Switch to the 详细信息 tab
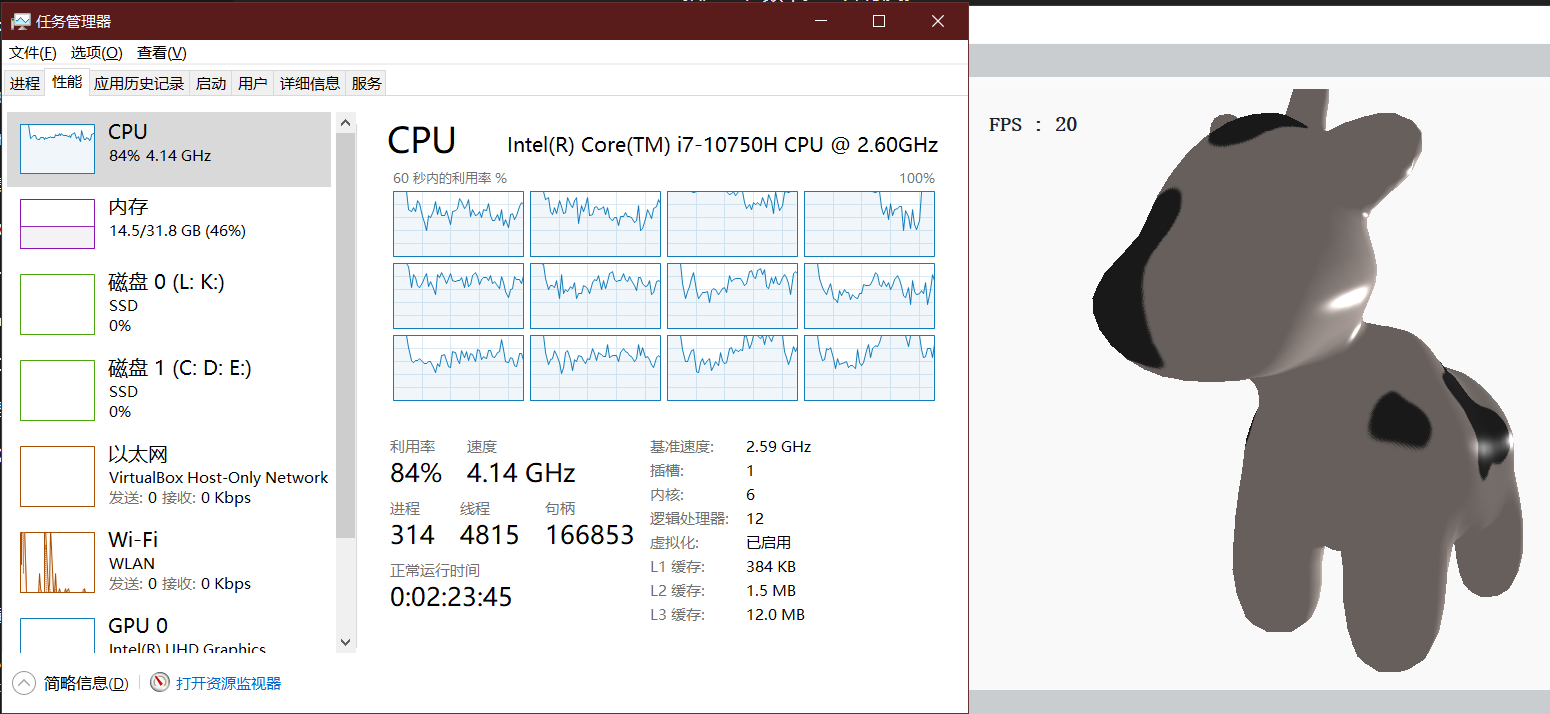 310,84
